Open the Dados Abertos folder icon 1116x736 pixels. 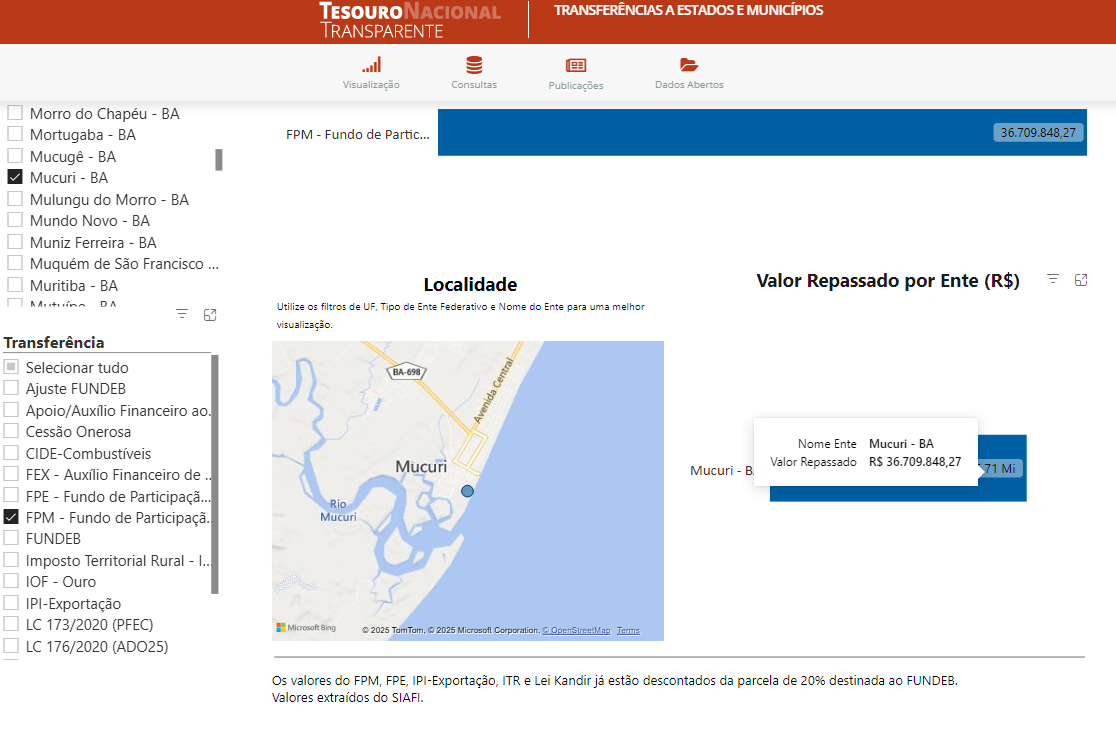[689, 65]
